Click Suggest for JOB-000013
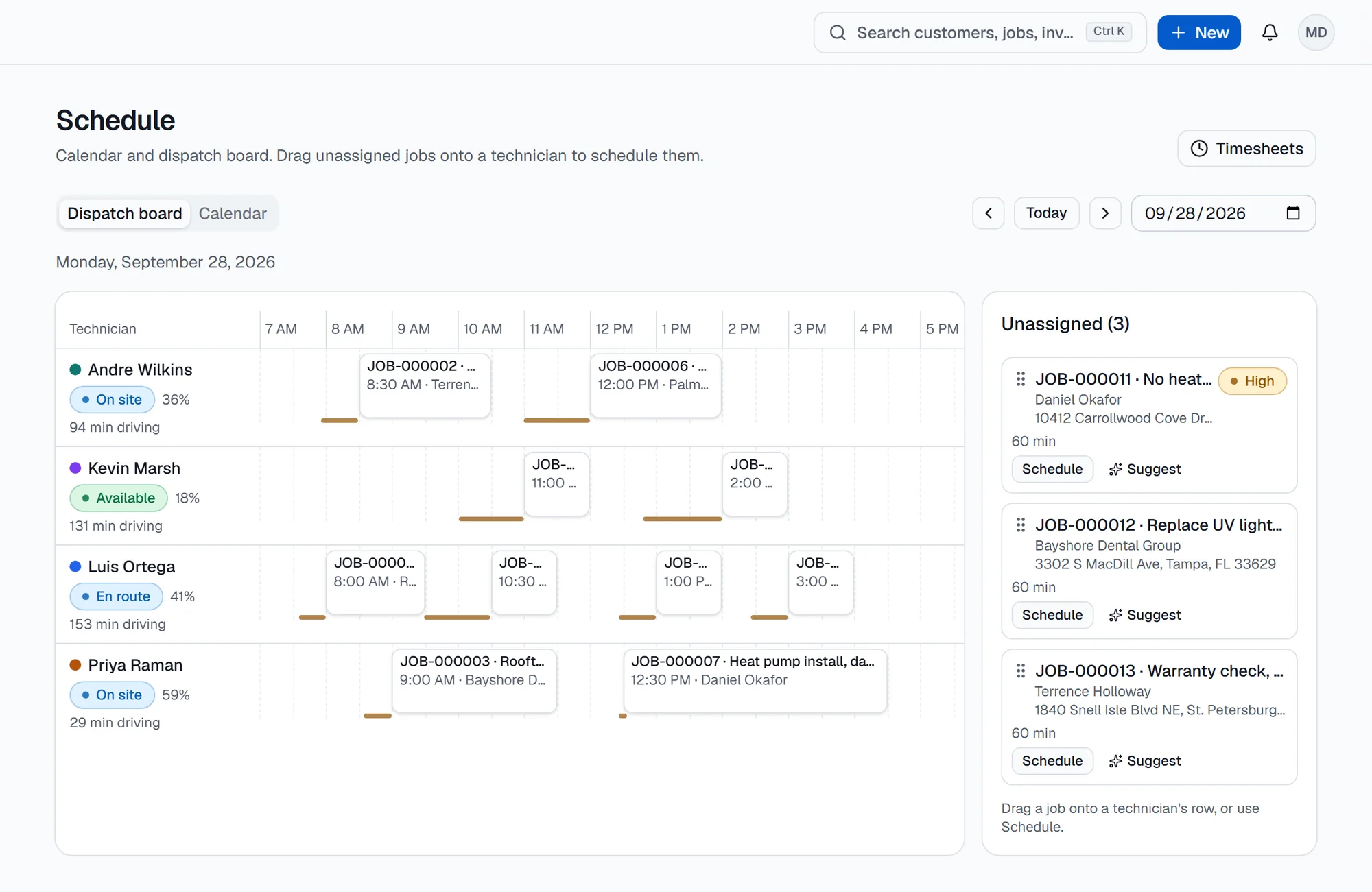Screen dimensions: 1372x892 [1145, 761]
